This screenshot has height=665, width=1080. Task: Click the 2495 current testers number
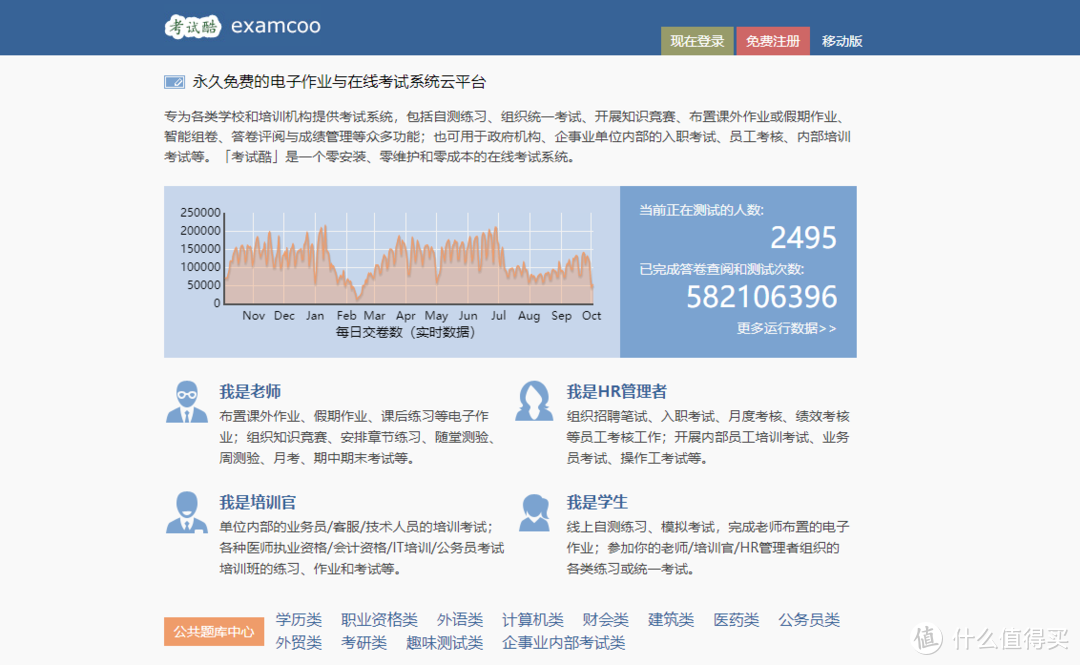tap(804, 238)
